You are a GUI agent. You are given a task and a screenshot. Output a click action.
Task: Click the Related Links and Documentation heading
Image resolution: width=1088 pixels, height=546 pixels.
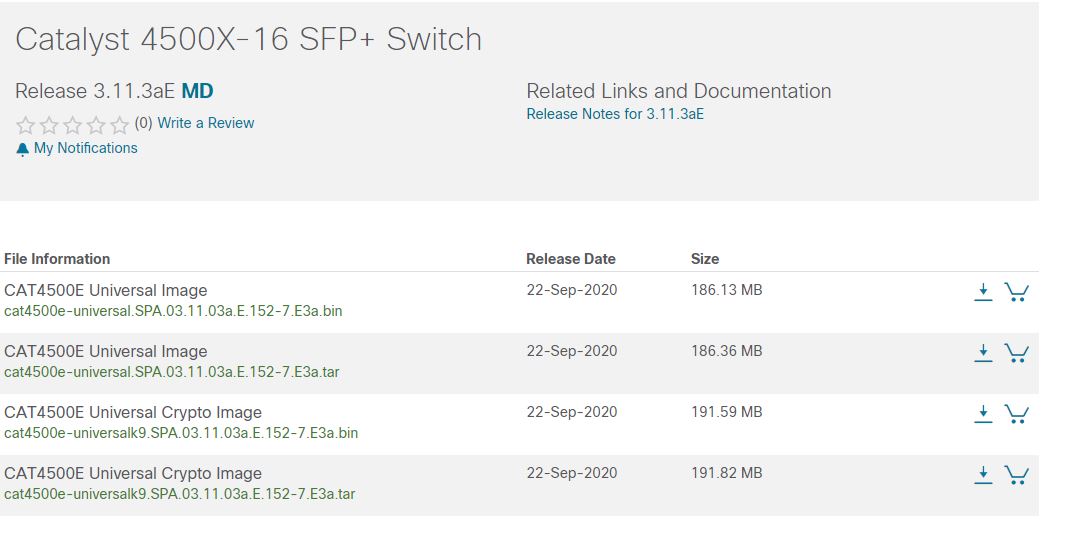(x=679, y=91)
